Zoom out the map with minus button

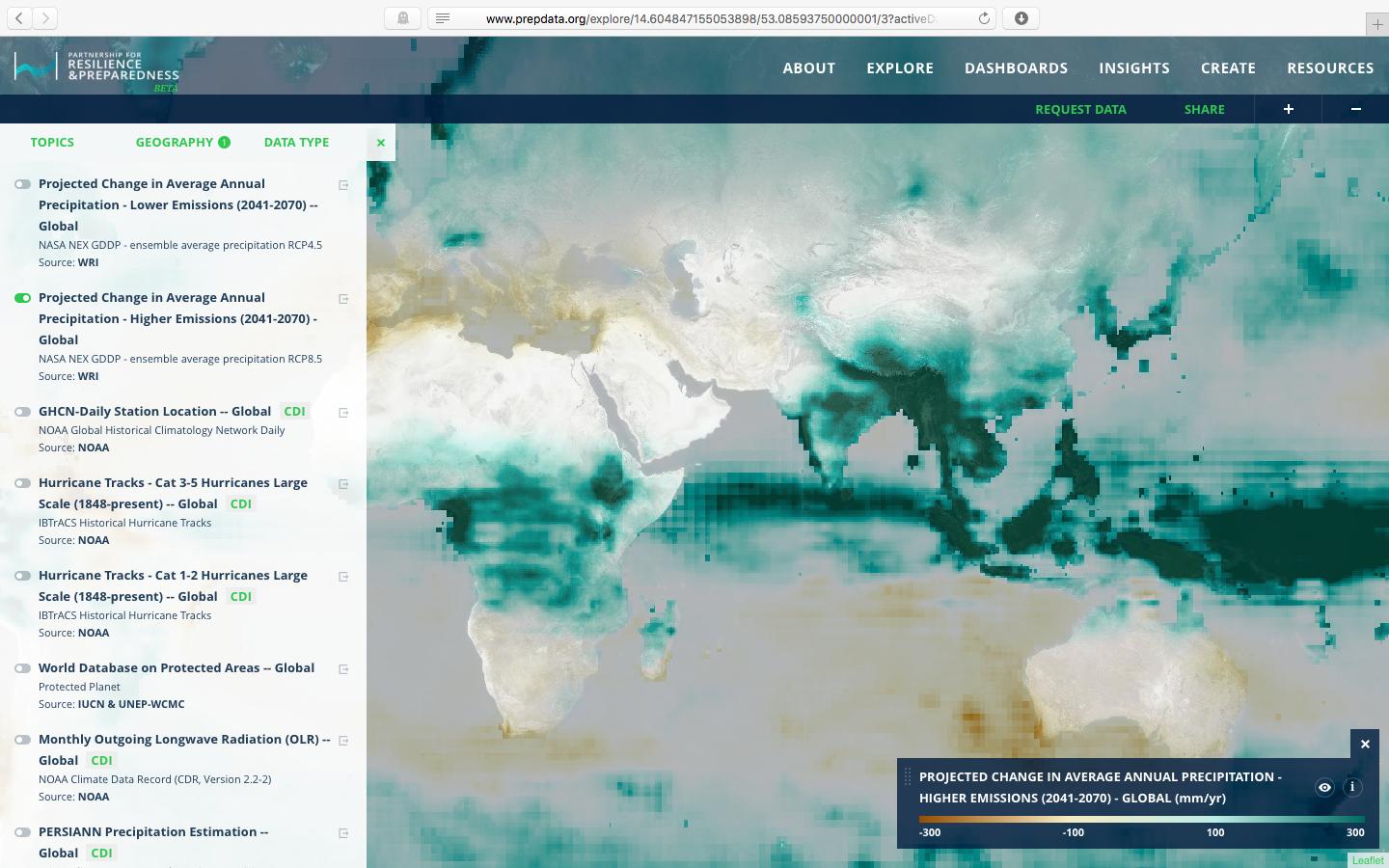[x=1355, y=109]
